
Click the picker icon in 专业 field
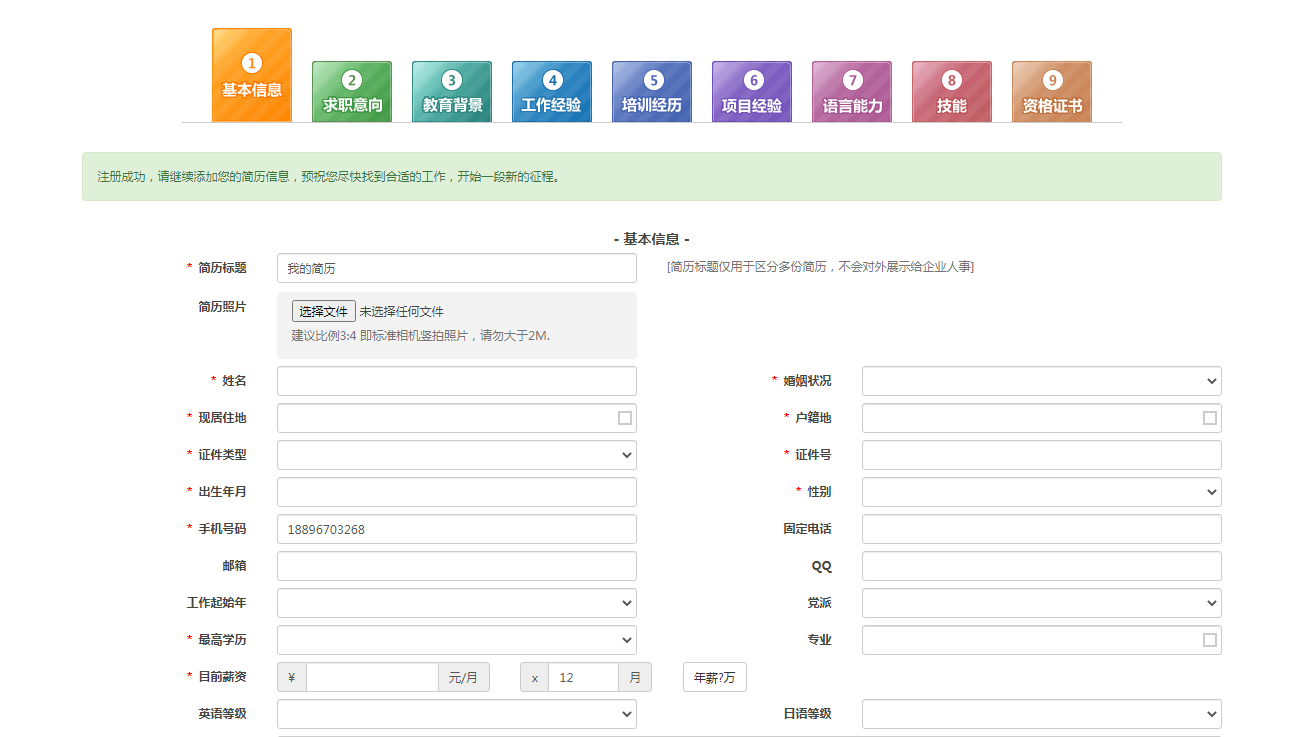click(1210, 640)
